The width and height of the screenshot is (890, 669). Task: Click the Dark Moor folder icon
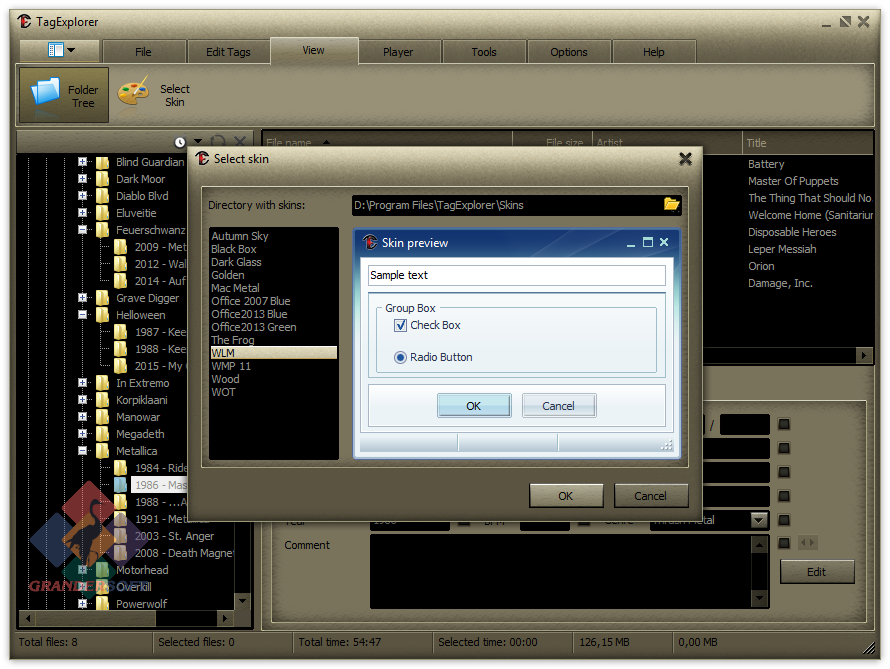click(x=102, y=179)
